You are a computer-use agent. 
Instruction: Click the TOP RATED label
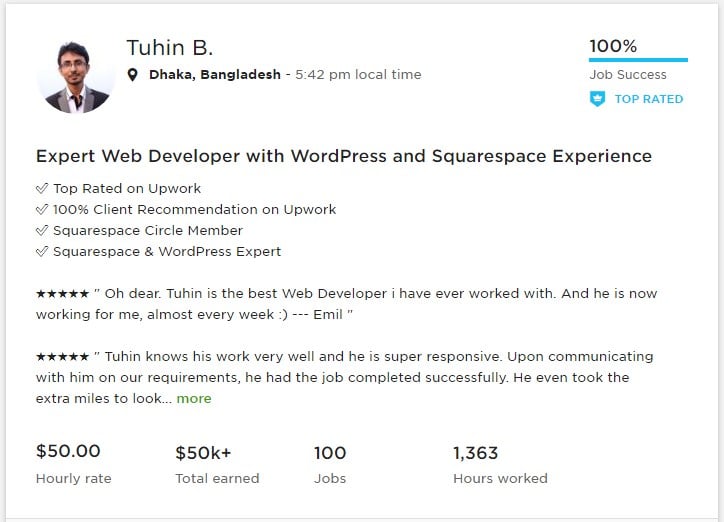pyautogui.click(x=648, y=99)
